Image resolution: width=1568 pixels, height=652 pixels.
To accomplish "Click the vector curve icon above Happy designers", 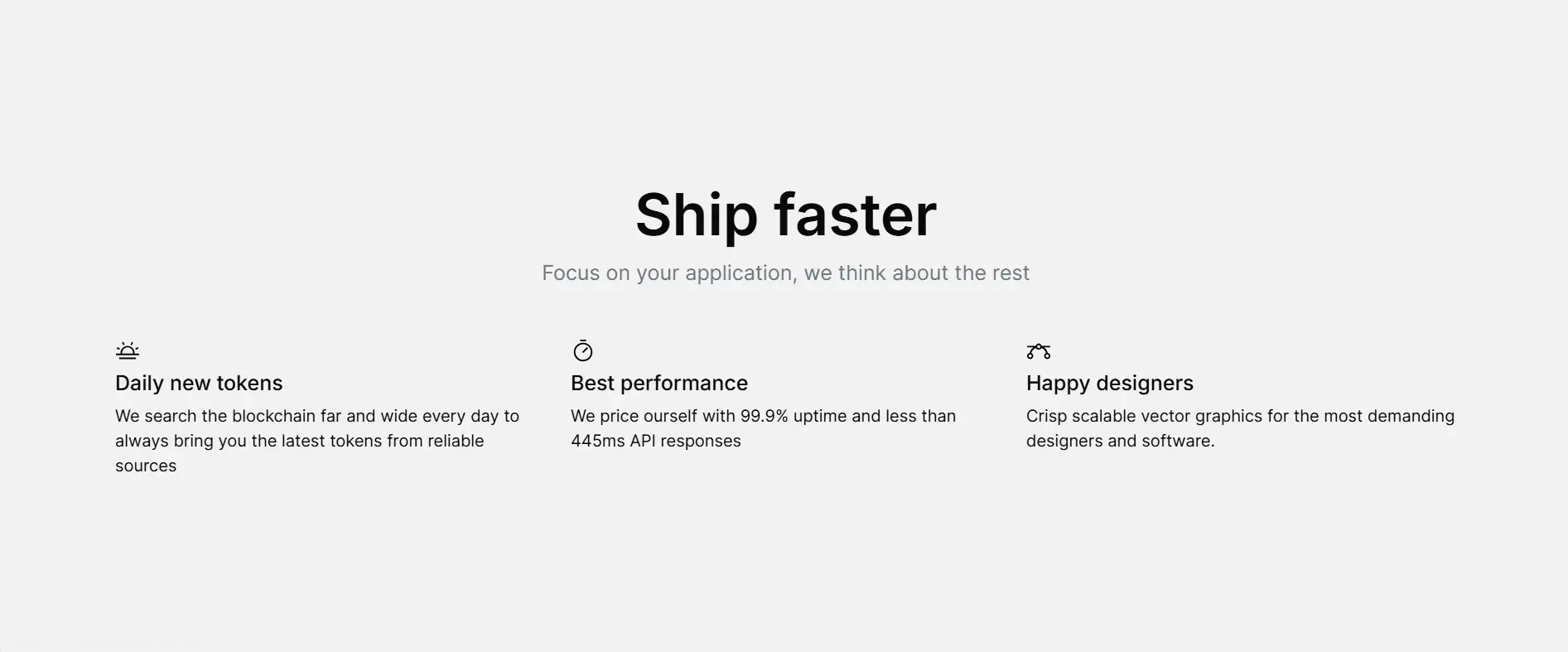I will [x=1039, y=351].
